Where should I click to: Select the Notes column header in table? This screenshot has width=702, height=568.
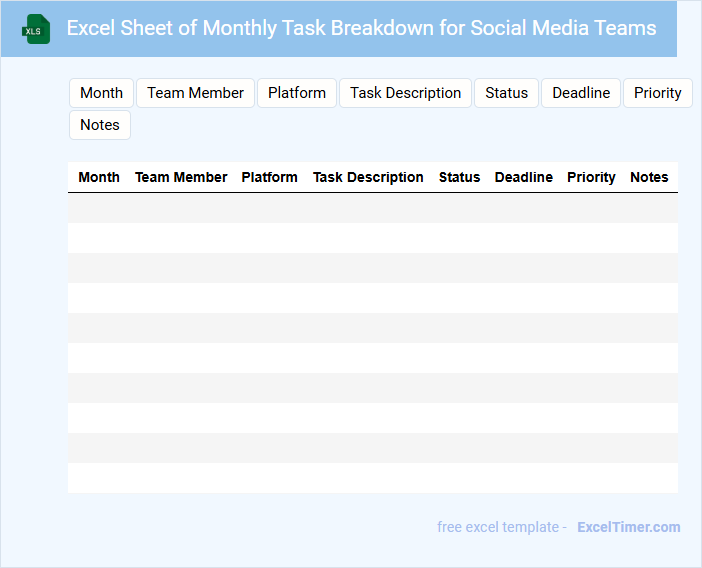click(x=649, y=177)
